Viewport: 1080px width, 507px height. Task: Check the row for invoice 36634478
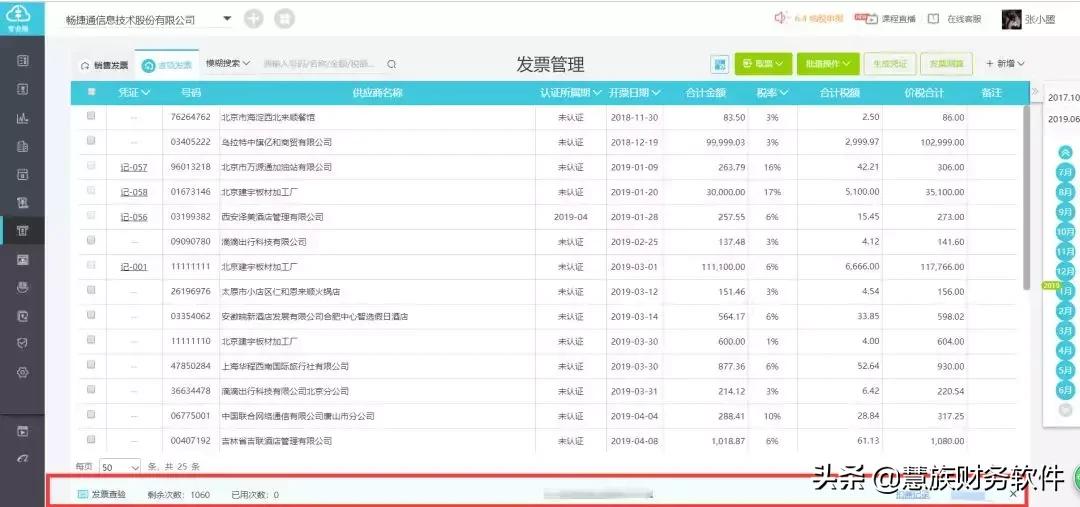coord(91,390)
